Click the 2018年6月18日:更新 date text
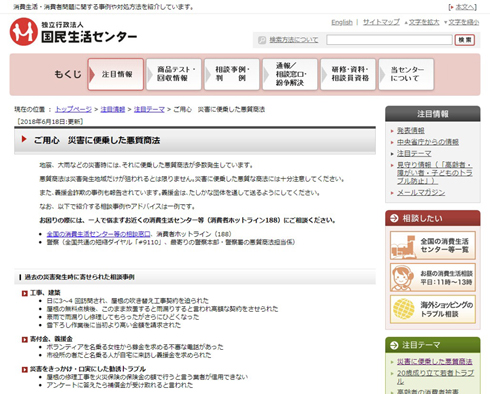The height and width of the screenshot is (394, 490). 50,122
